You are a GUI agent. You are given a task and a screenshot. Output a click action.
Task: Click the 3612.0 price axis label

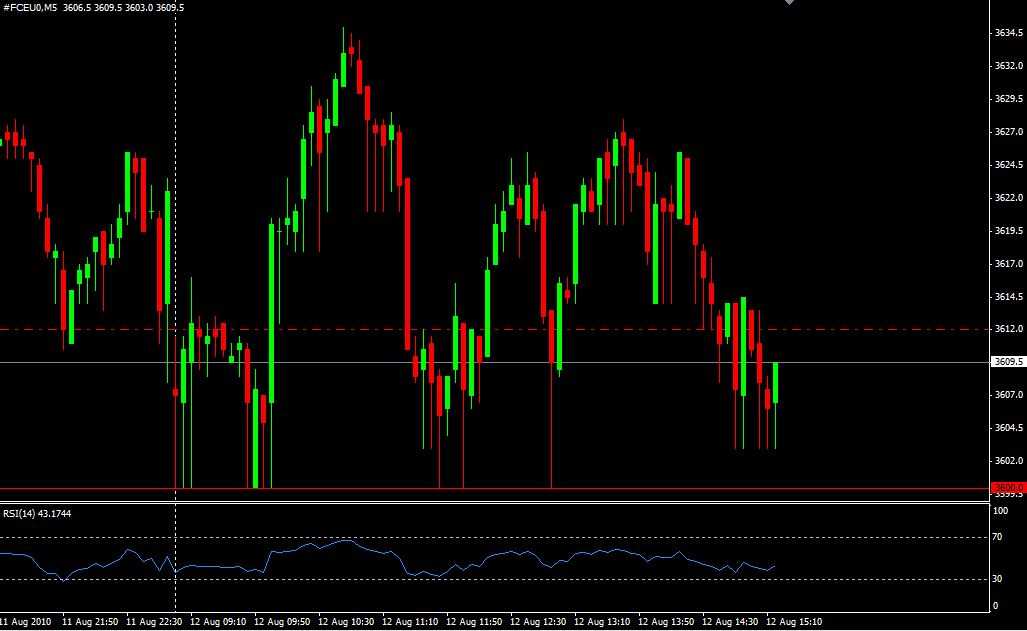(x=1009, y=329)
